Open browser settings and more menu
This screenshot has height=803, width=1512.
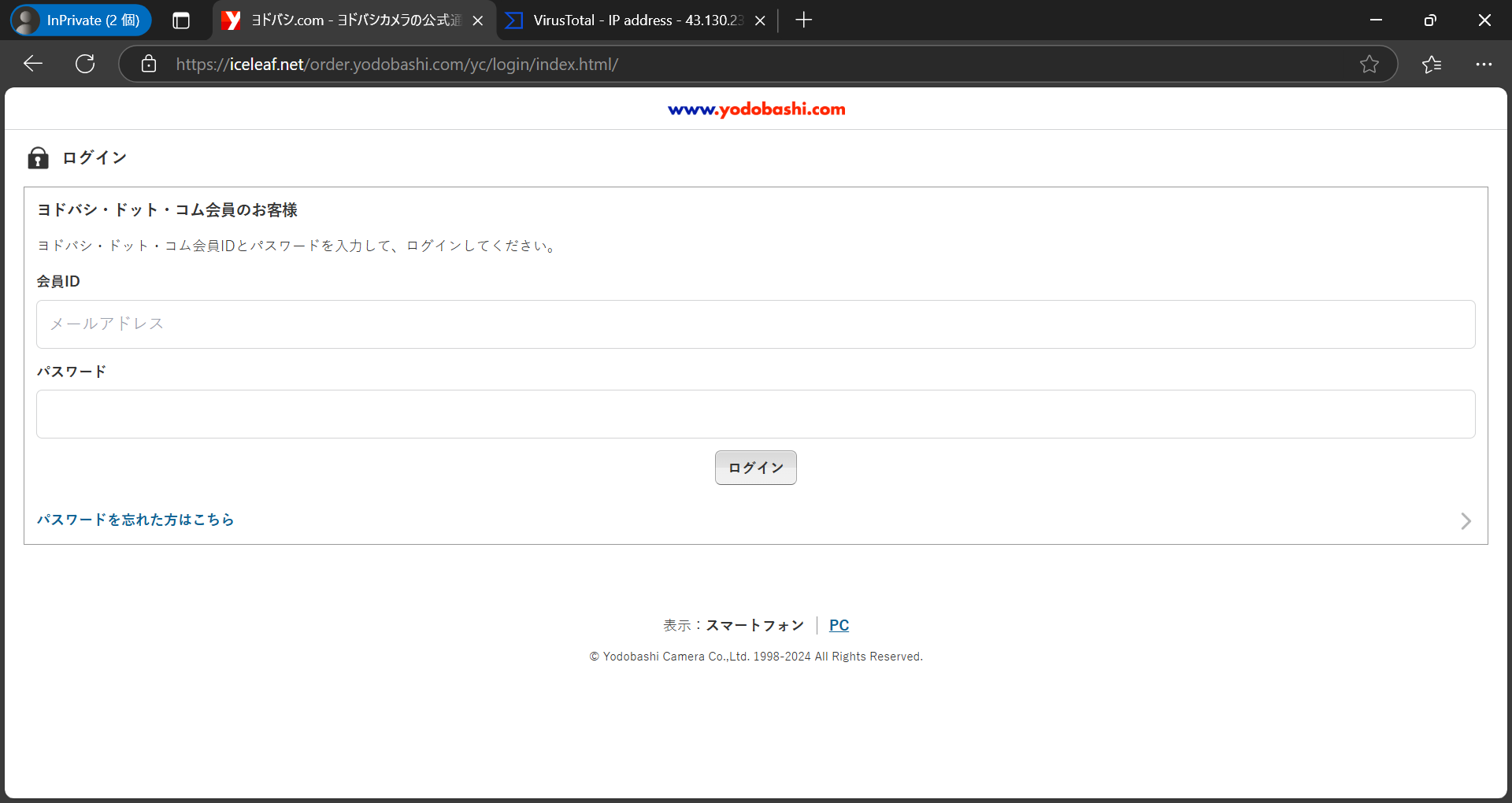[1484, 64]
